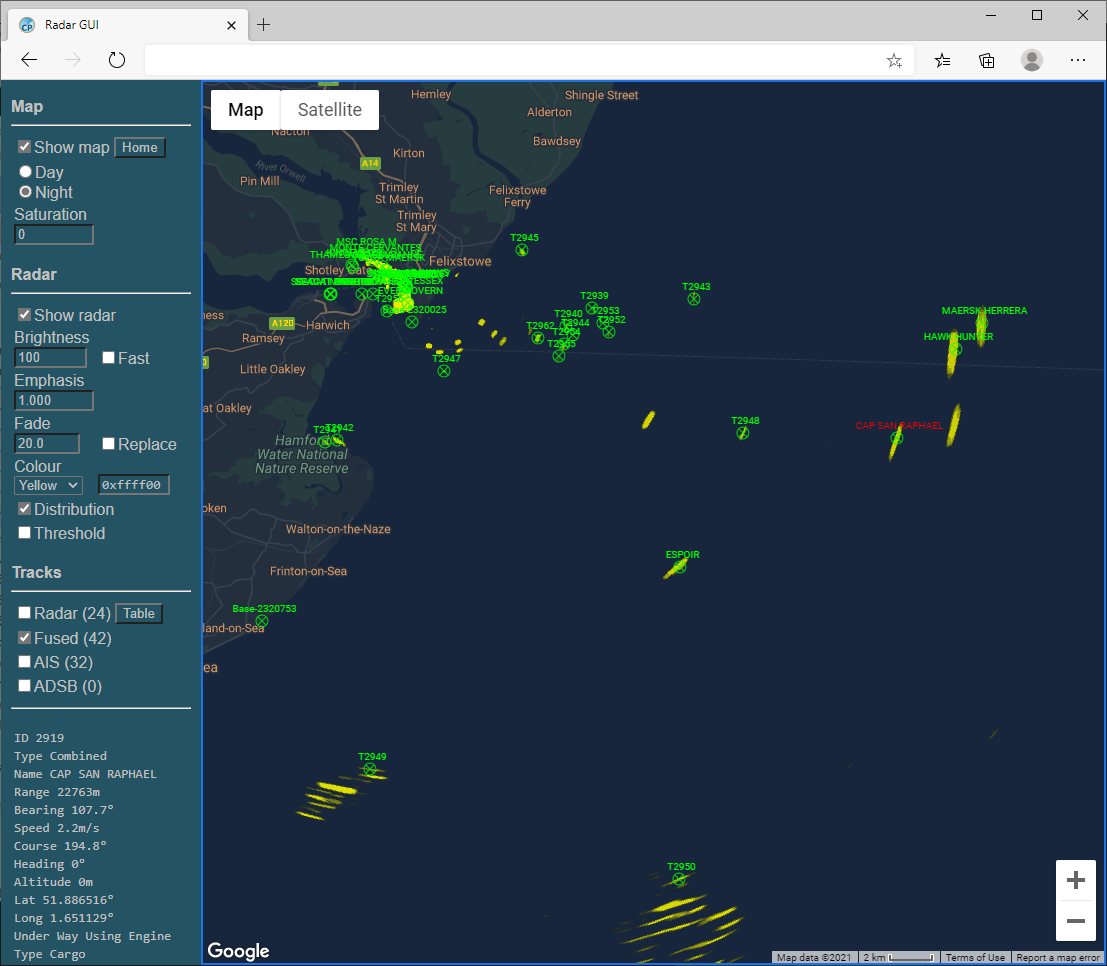The image size is (1107, 966).
Task: Click the T2945 track marker icon
Action: point(521,250)
